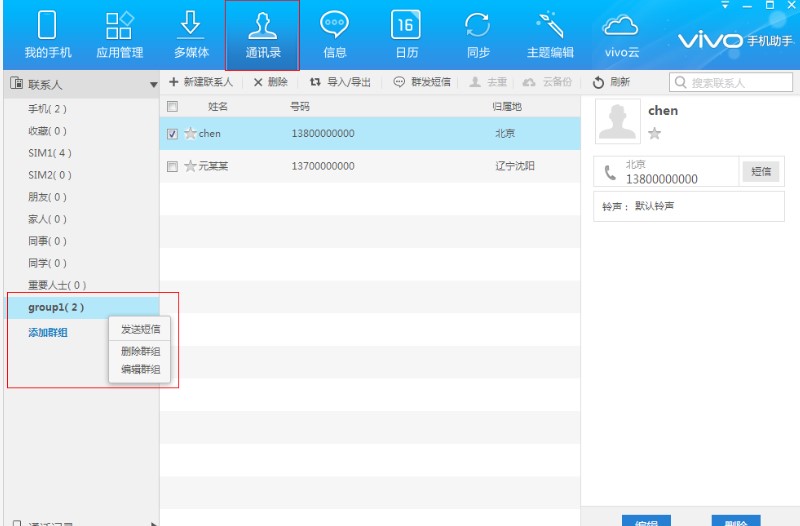Click the phone icon next to 13800000000
Screen dimensions: 800x526
click(x=610, y=172)
